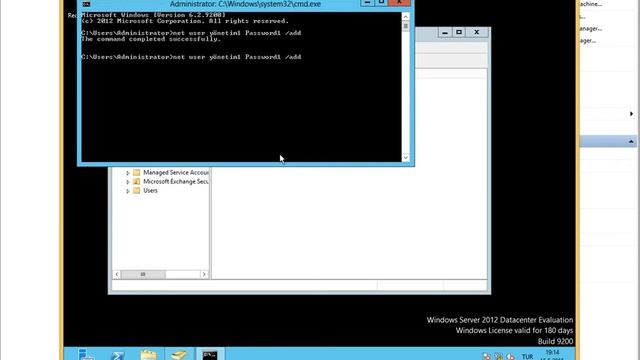
Task: Switch to the Active Directory console taskbar icon
Action: click(179, 354)
